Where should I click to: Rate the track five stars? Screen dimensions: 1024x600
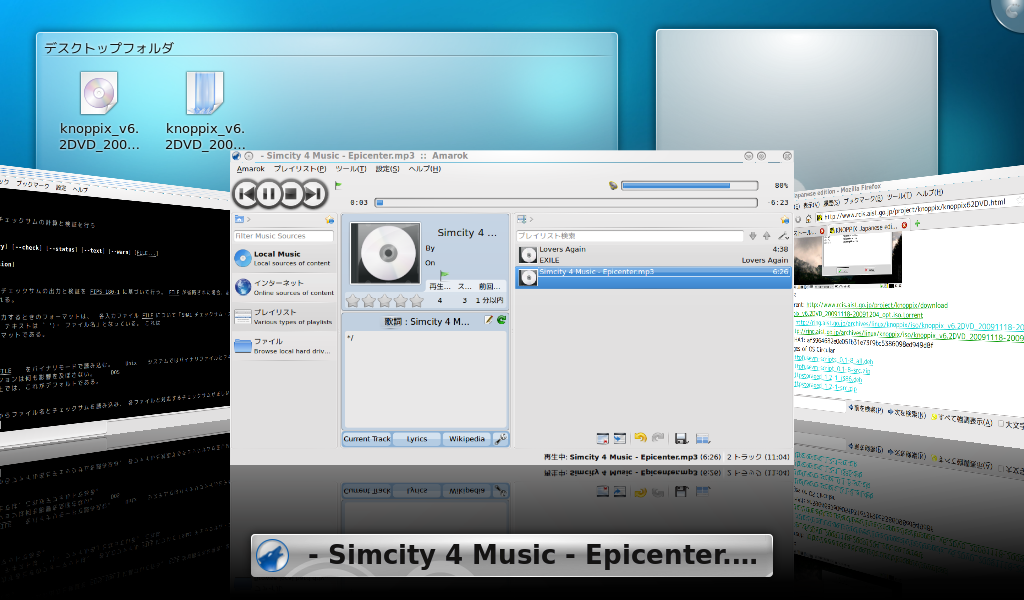pos(417,300)
